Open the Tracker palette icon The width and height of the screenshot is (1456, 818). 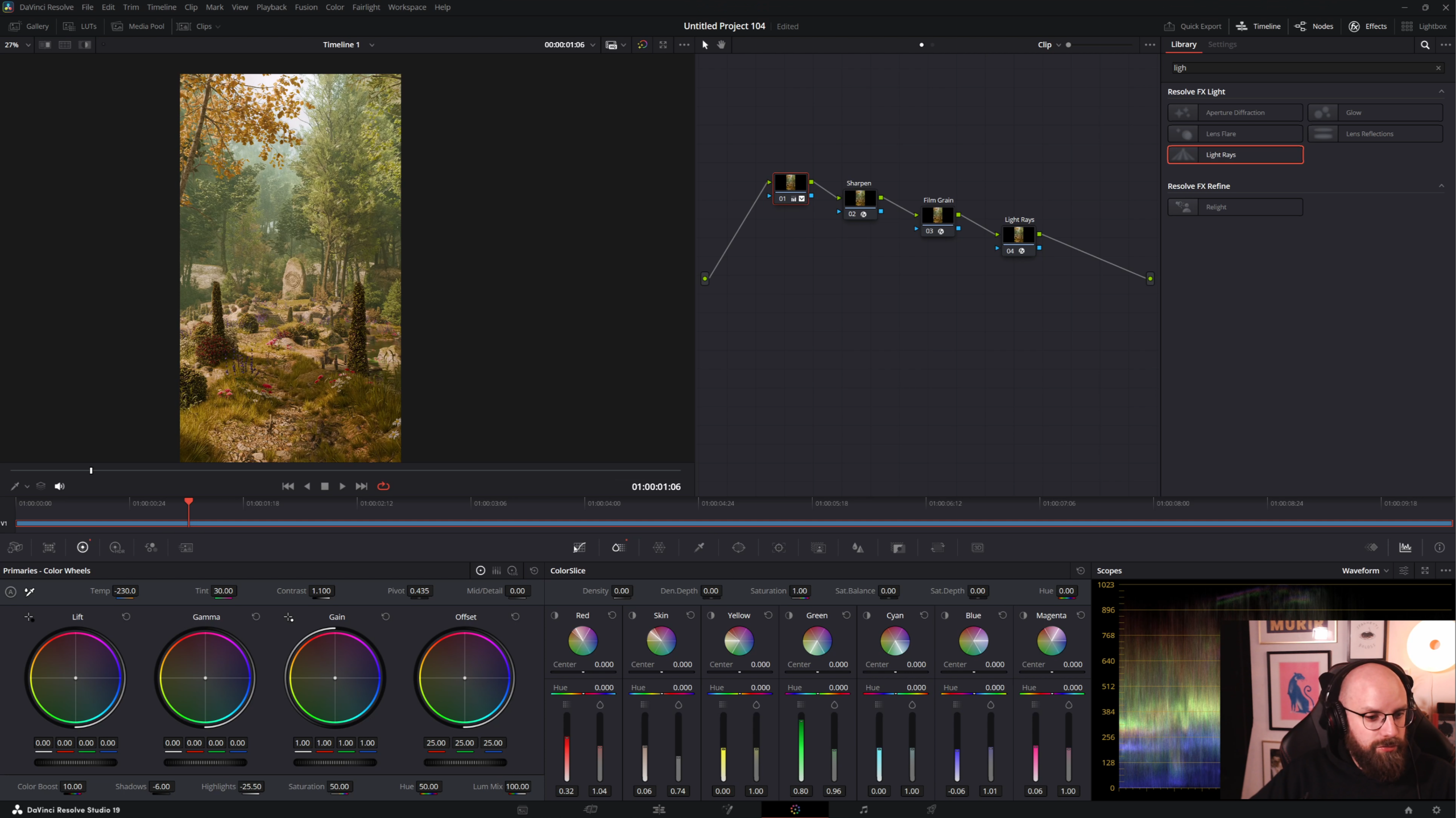(x=779, y=547)
